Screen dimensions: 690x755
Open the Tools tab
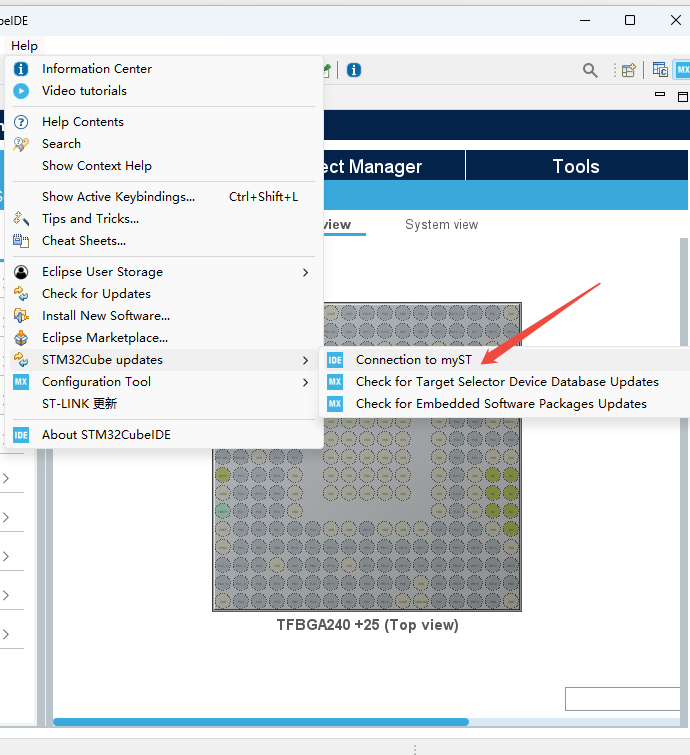pos(576,166)
